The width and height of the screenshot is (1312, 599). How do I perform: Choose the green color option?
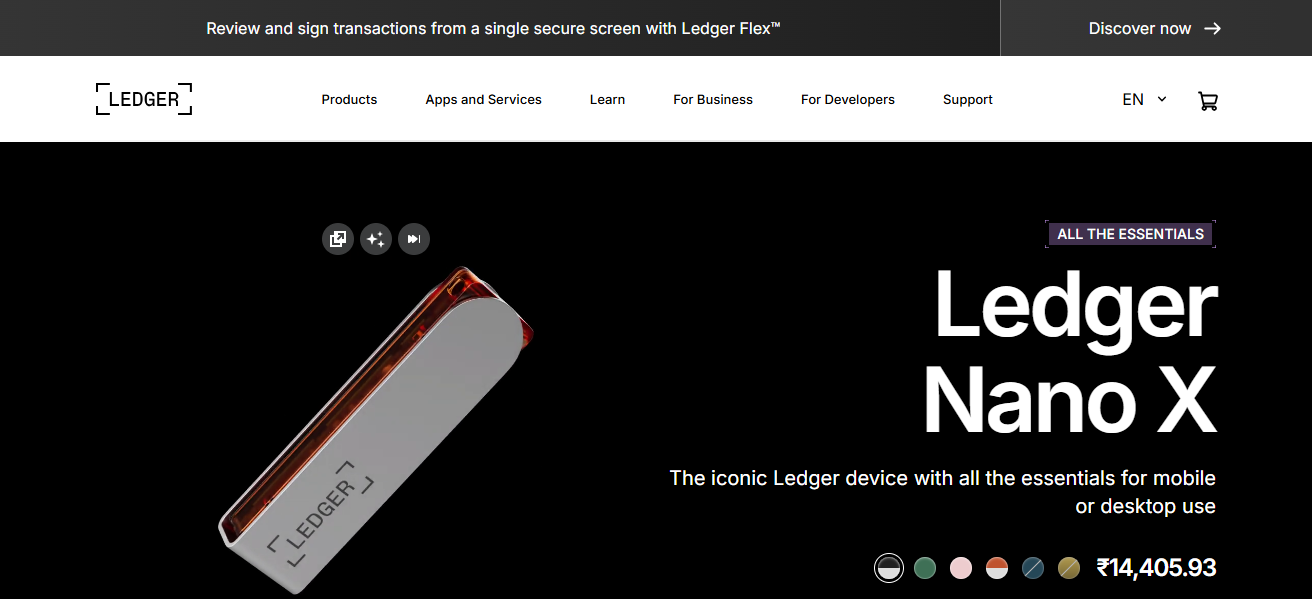click(925, 568)
